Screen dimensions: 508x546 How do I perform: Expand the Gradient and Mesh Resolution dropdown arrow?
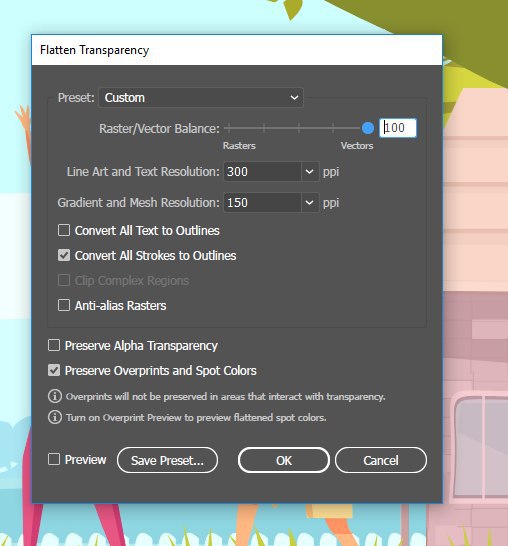tap(310, 203)
